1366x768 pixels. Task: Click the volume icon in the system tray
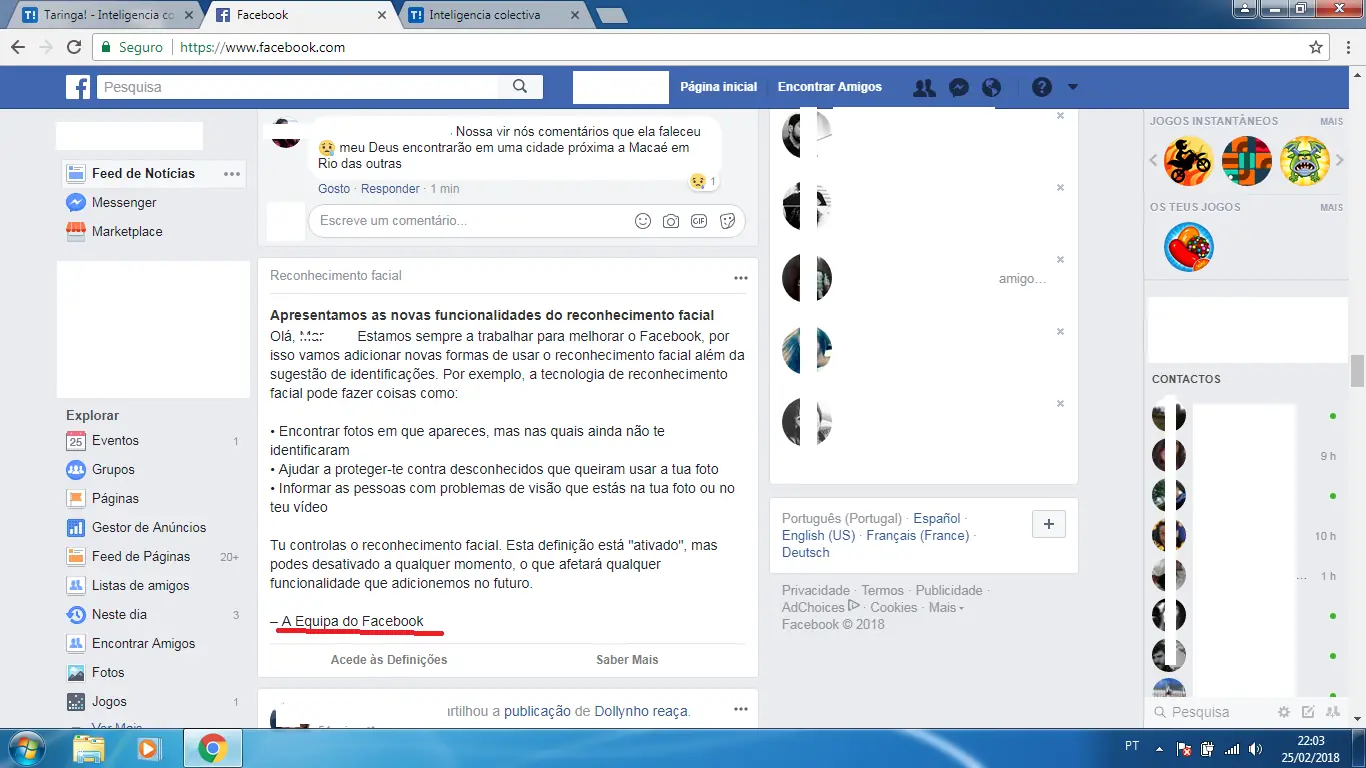(1255, 748)
